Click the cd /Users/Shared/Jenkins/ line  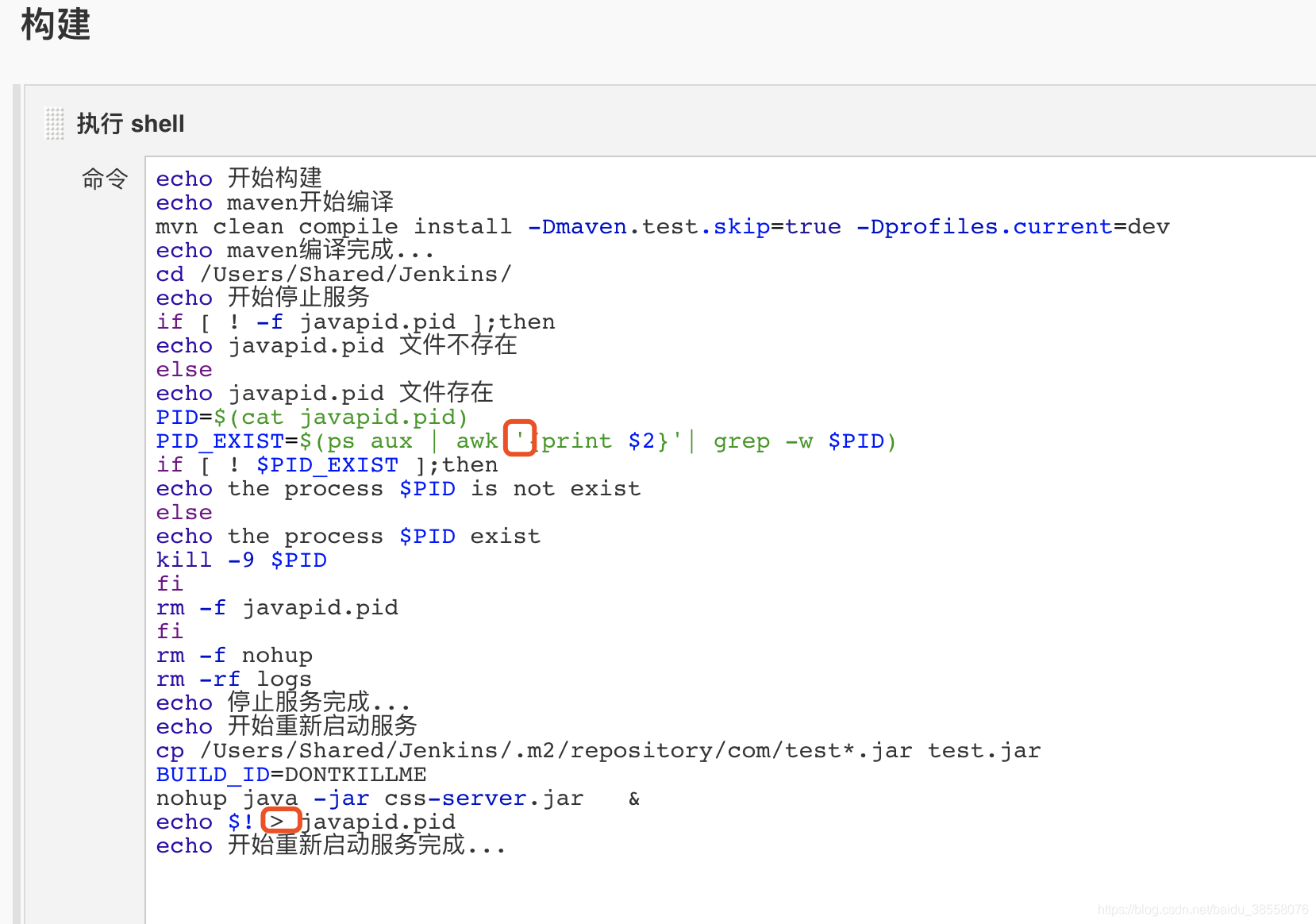coord(332,274)
